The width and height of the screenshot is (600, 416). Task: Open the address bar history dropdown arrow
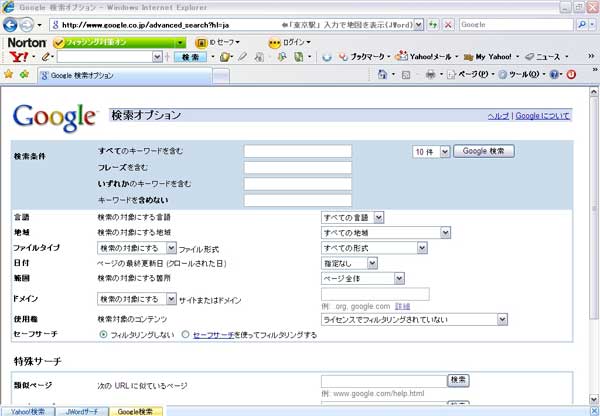point(419,25)
